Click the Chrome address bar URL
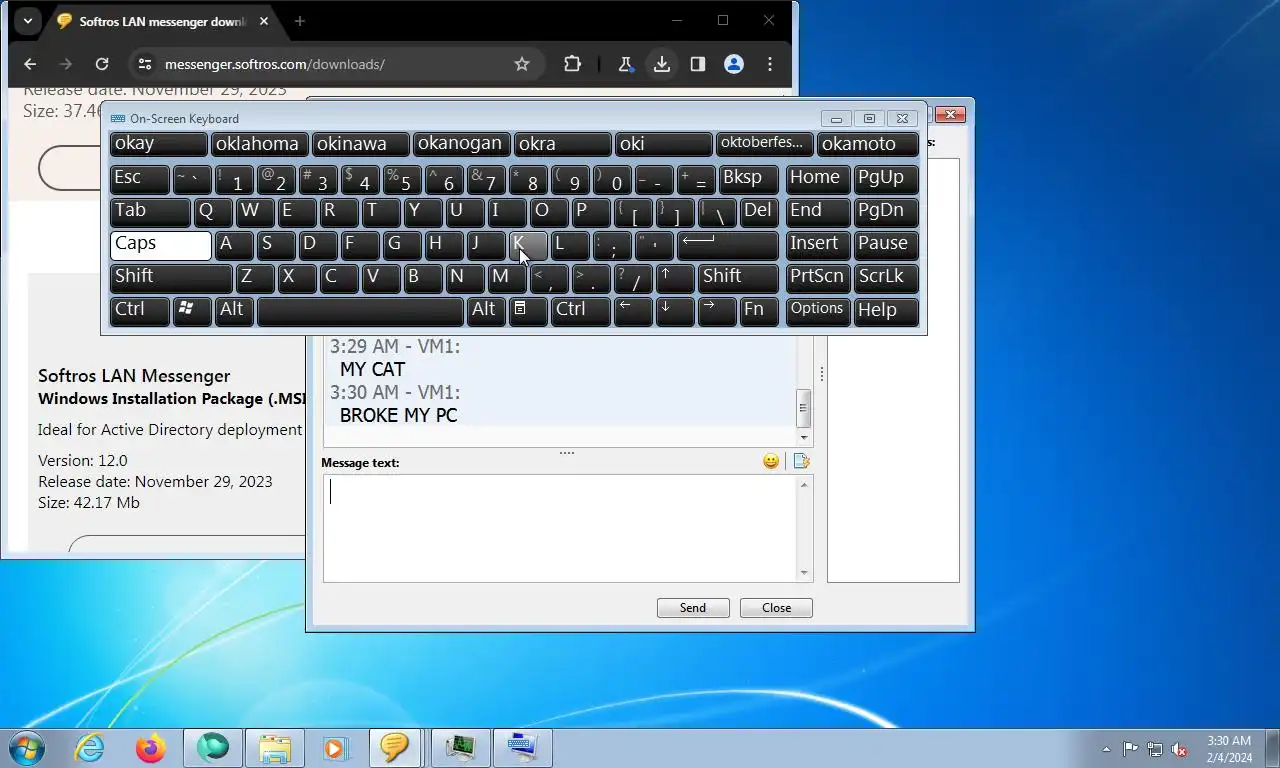The height and width of the screenshot is (768, 1280). point(275,64)
